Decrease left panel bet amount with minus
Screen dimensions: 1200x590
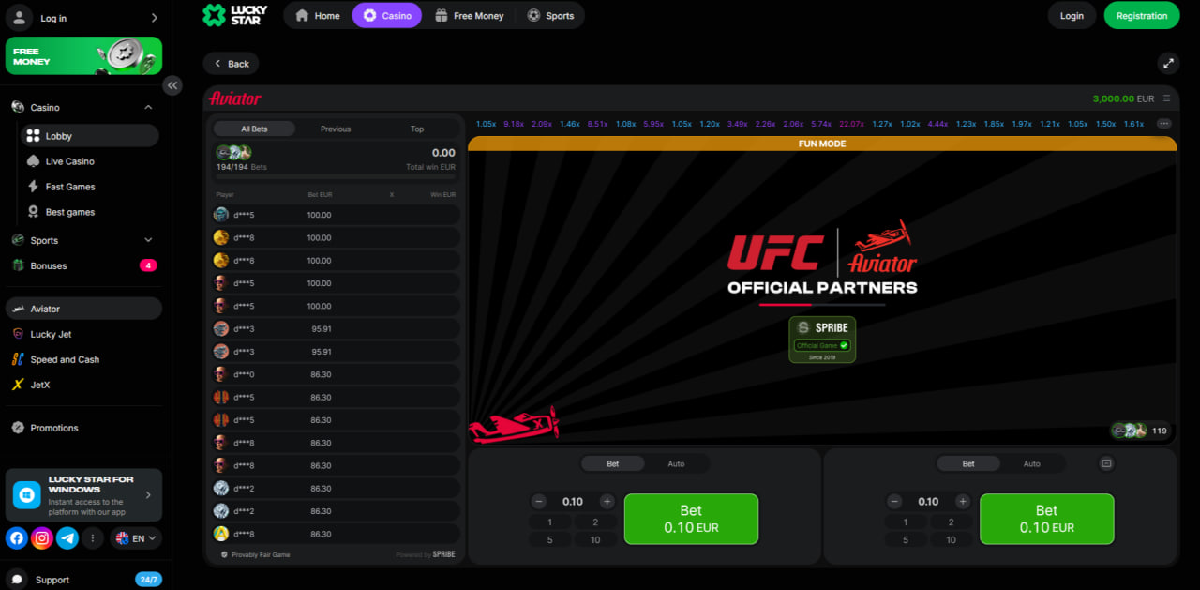539,501
